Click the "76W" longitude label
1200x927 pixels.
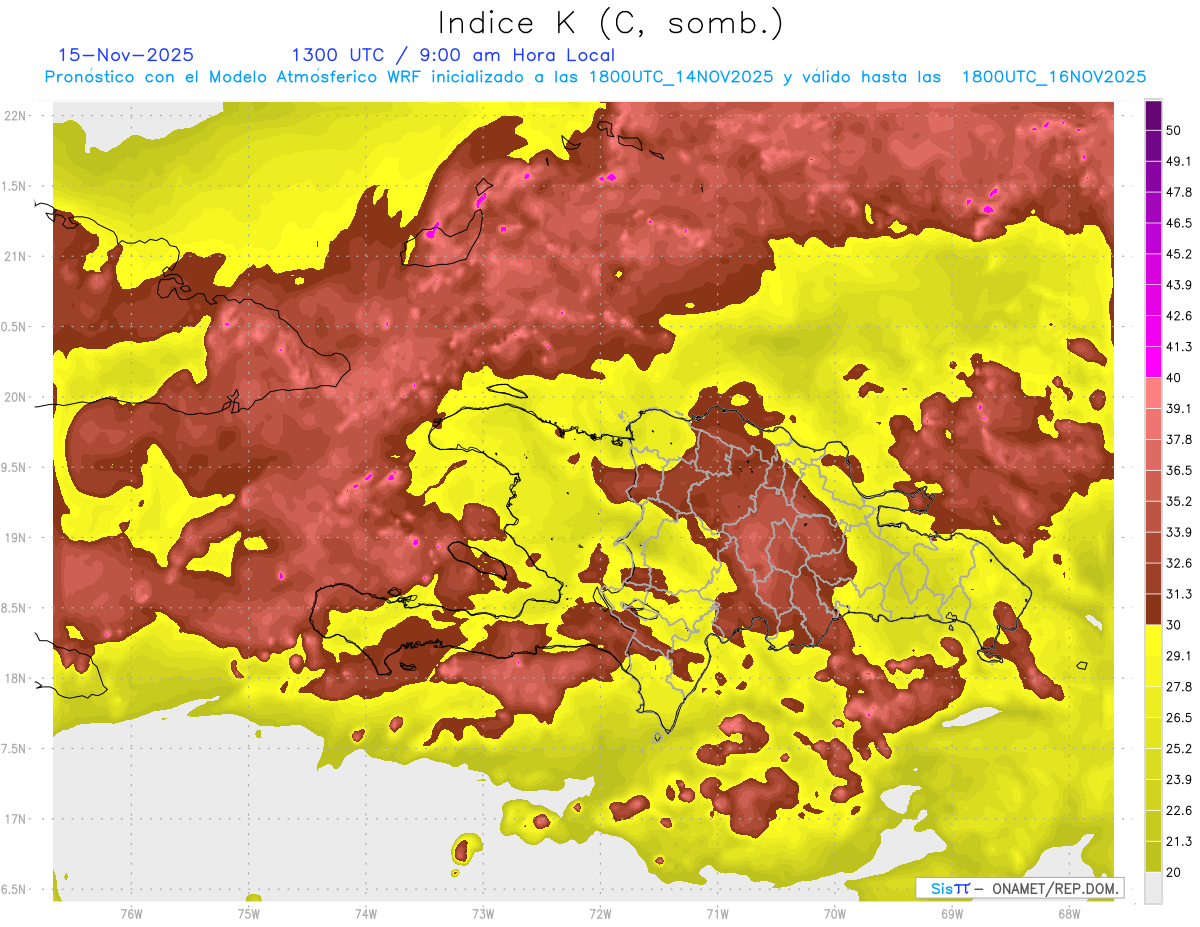click(x=131, y=914)
